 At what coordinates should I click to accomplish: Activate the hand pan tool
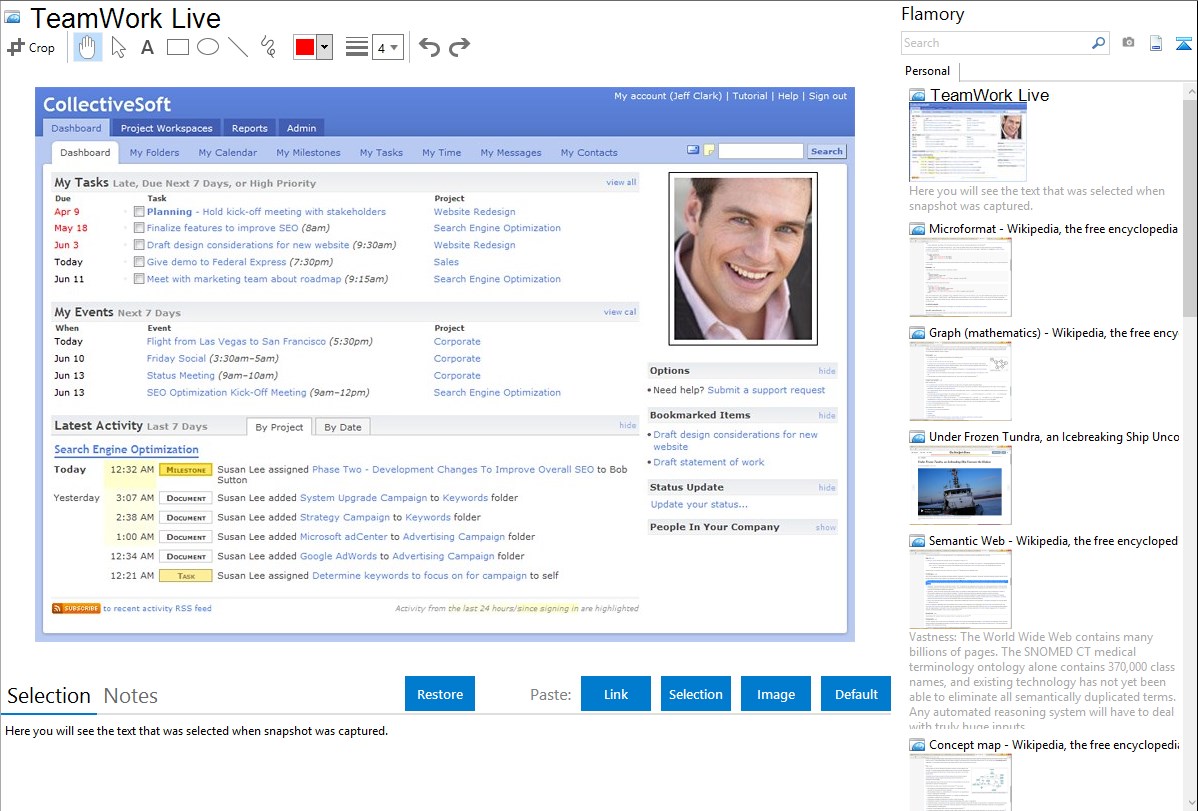pos(88,47)
